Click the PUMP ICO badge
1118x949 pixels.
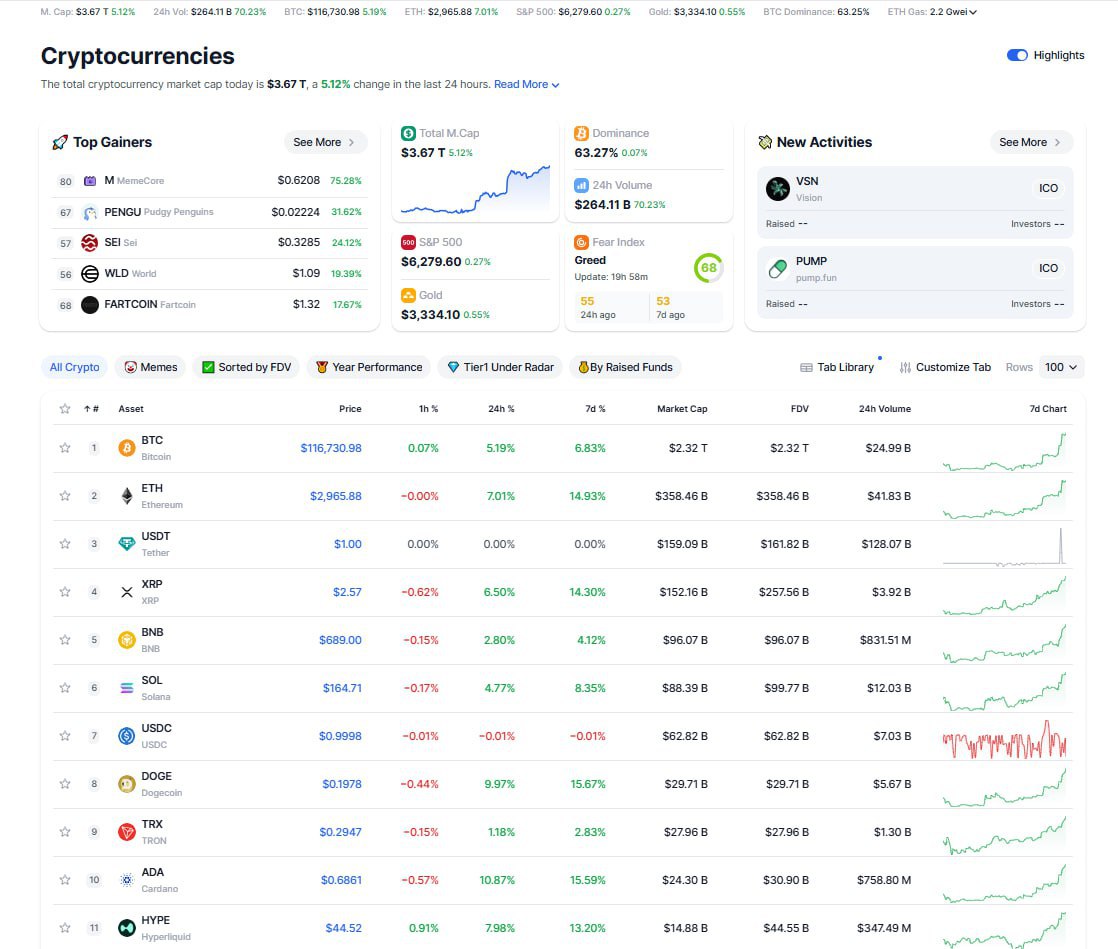point(1048,268)
